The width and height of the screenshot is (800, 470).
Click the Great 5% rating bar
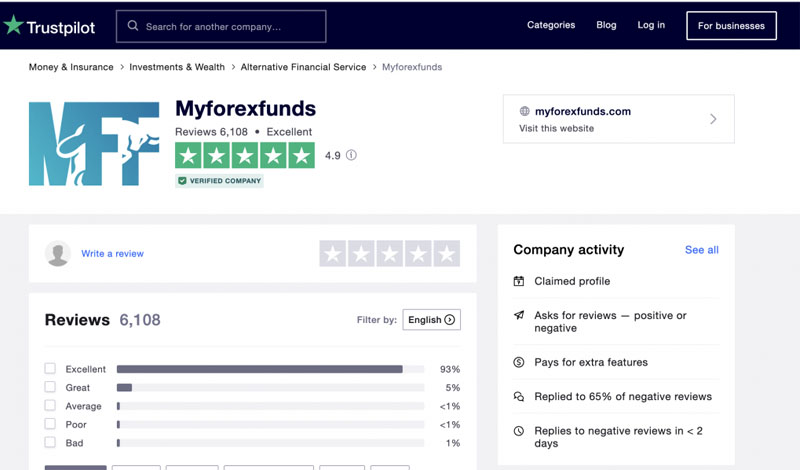point(270,387)
